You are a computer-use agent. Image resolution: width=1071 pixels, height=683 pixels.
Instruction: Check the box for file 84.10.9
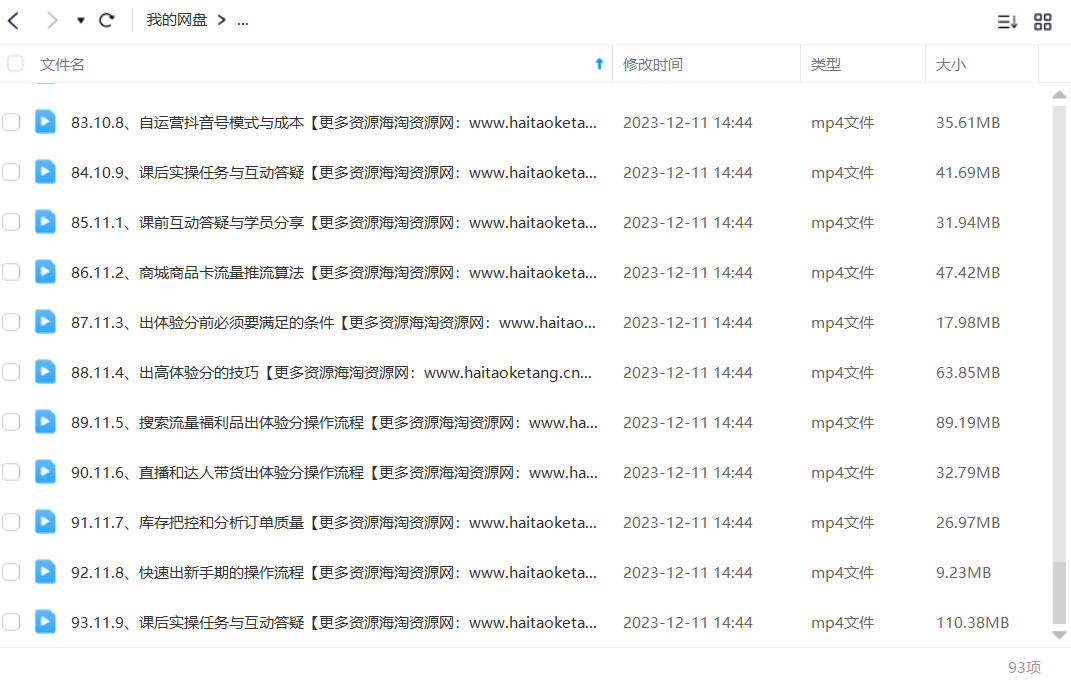[x=11, y=172]
